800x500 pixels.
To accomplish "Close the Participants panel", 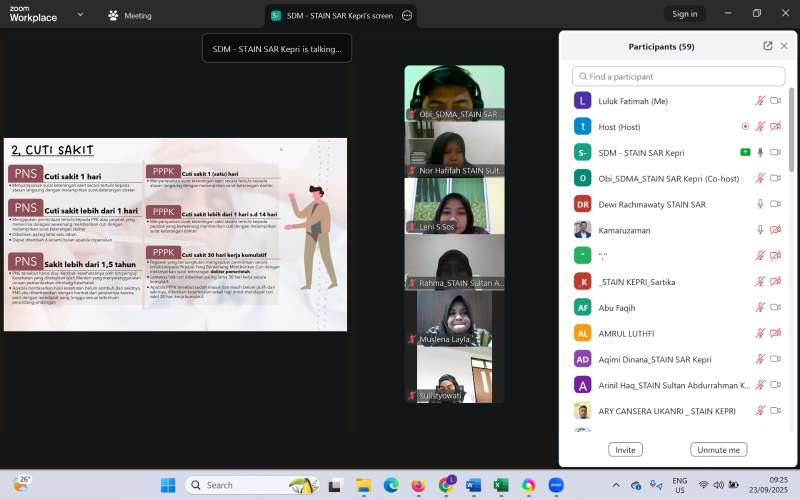I will point(784,46).
